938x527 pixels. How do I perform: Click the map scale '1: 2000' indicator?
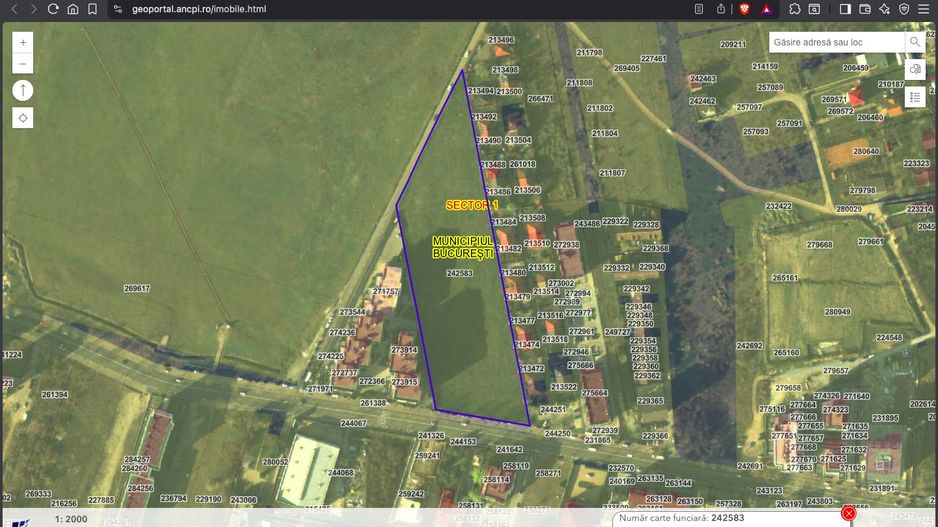(71, 519)
